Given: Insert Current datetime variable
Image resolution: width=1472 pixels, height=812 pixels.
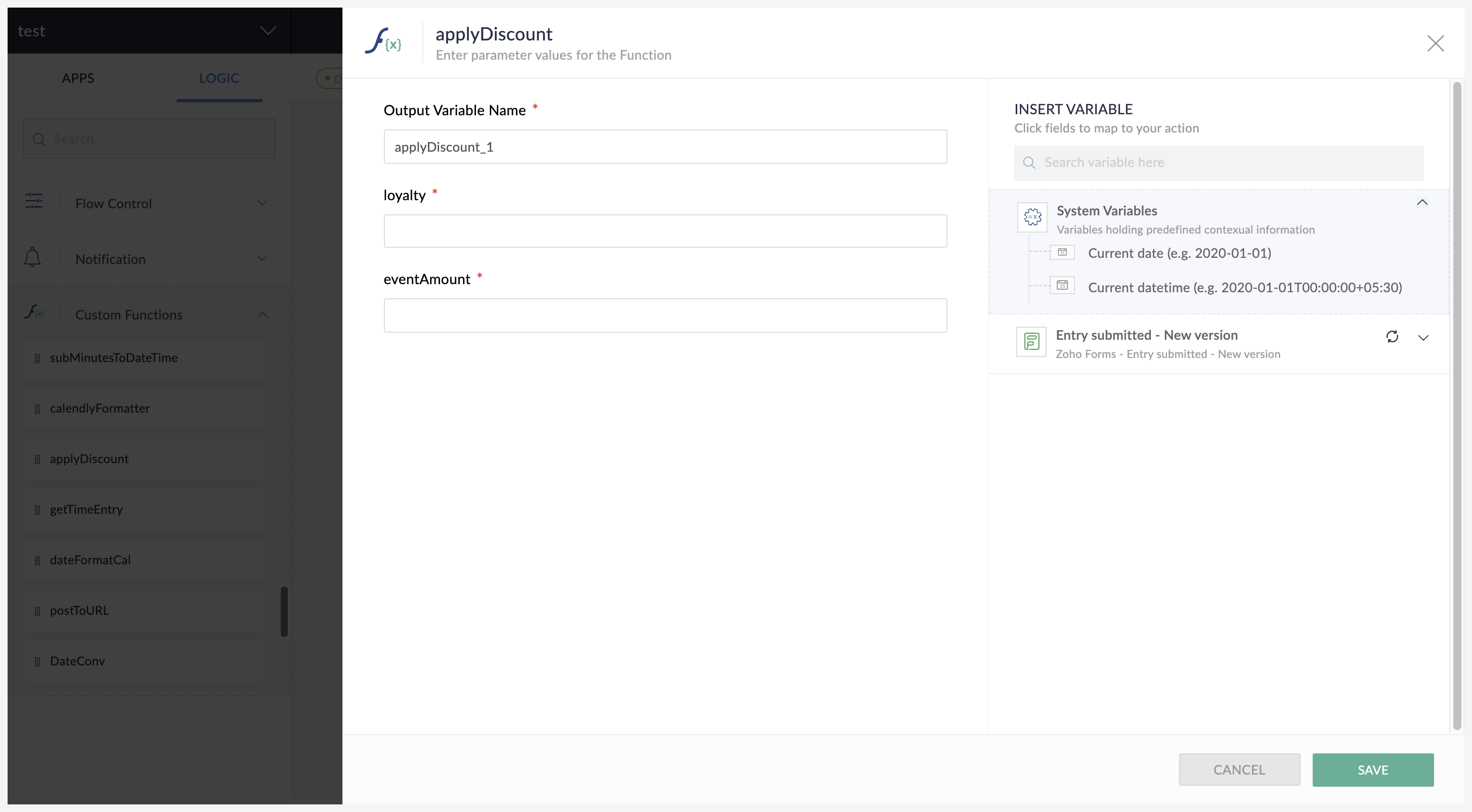Looking at the screenshot, I should click(x=1244, y=287).
